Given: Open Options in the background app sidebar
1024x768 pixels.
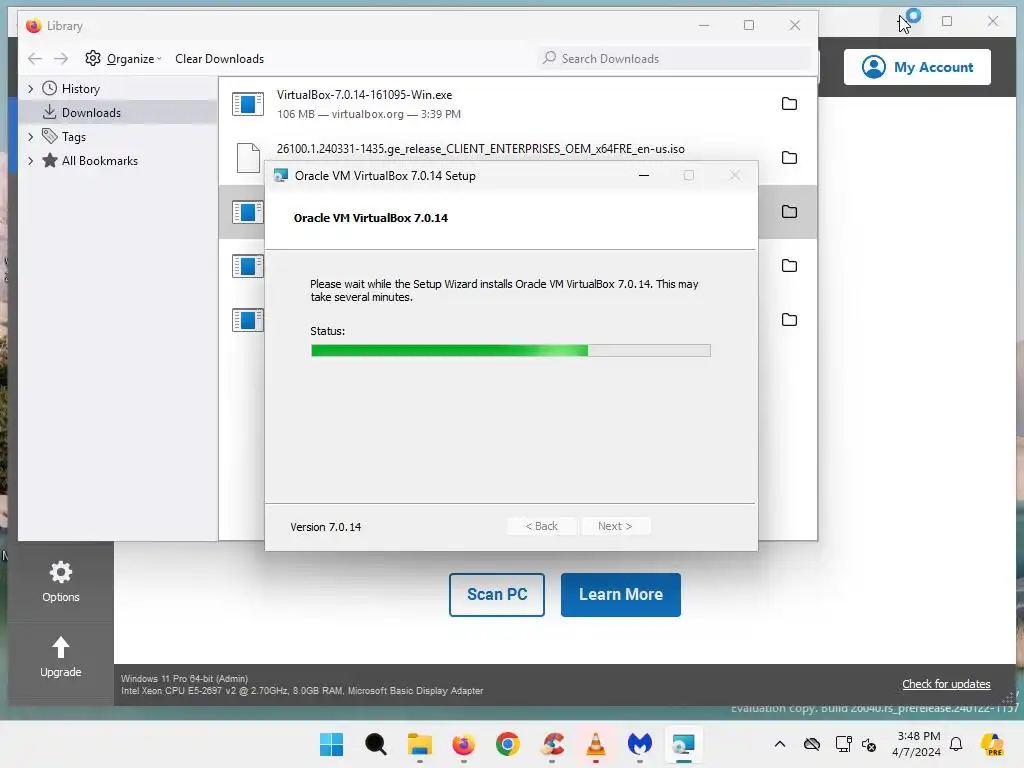Looking at the screenshot, I should pos(61,582).
